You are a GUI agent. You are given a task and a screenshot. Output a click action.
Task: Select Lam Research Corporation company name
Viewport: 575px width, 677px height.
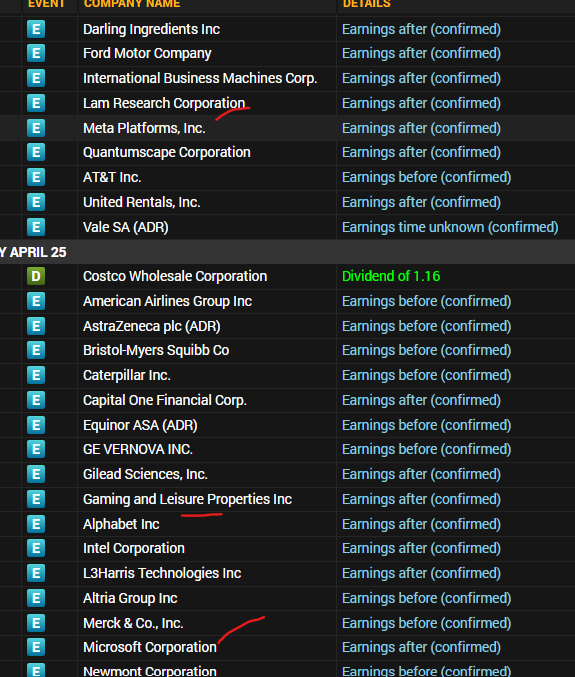tap(164, 104)
